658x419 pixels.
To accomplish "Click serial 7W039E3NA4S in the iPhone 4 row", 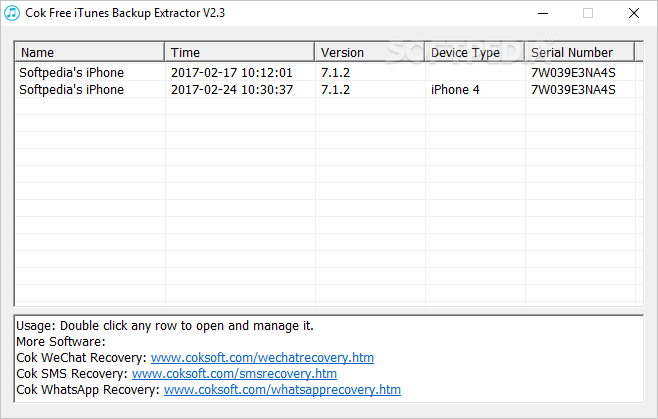I will click(573, 90).
